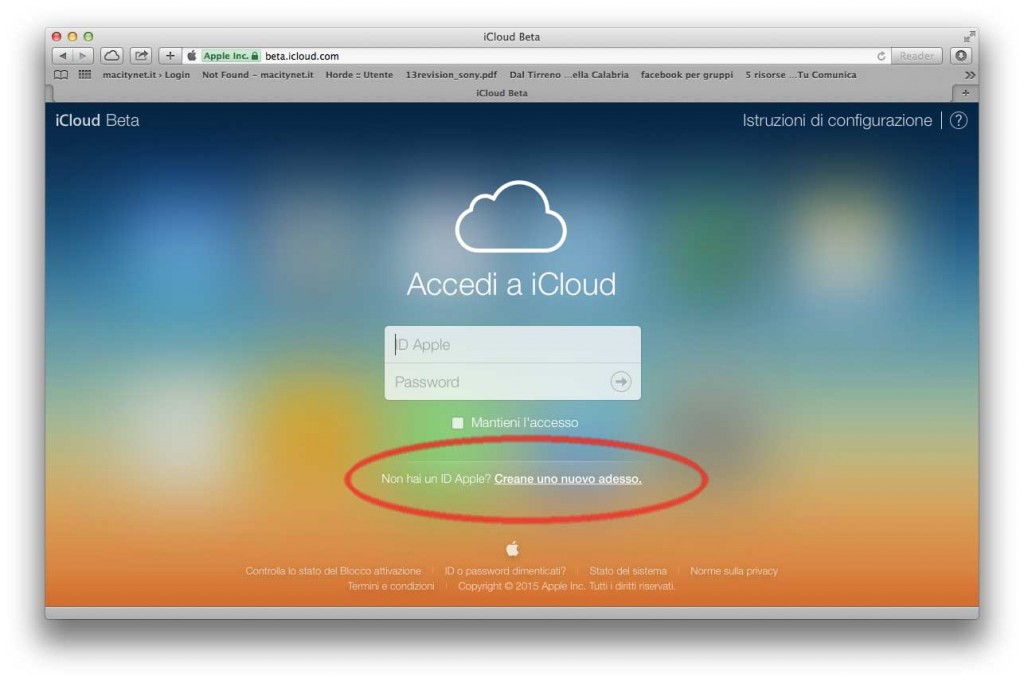The height and width of the screenshot is (682, 1024).
Task: Click the Share toolbar icon
Action: pyautogui.click(x=141, y=56)
